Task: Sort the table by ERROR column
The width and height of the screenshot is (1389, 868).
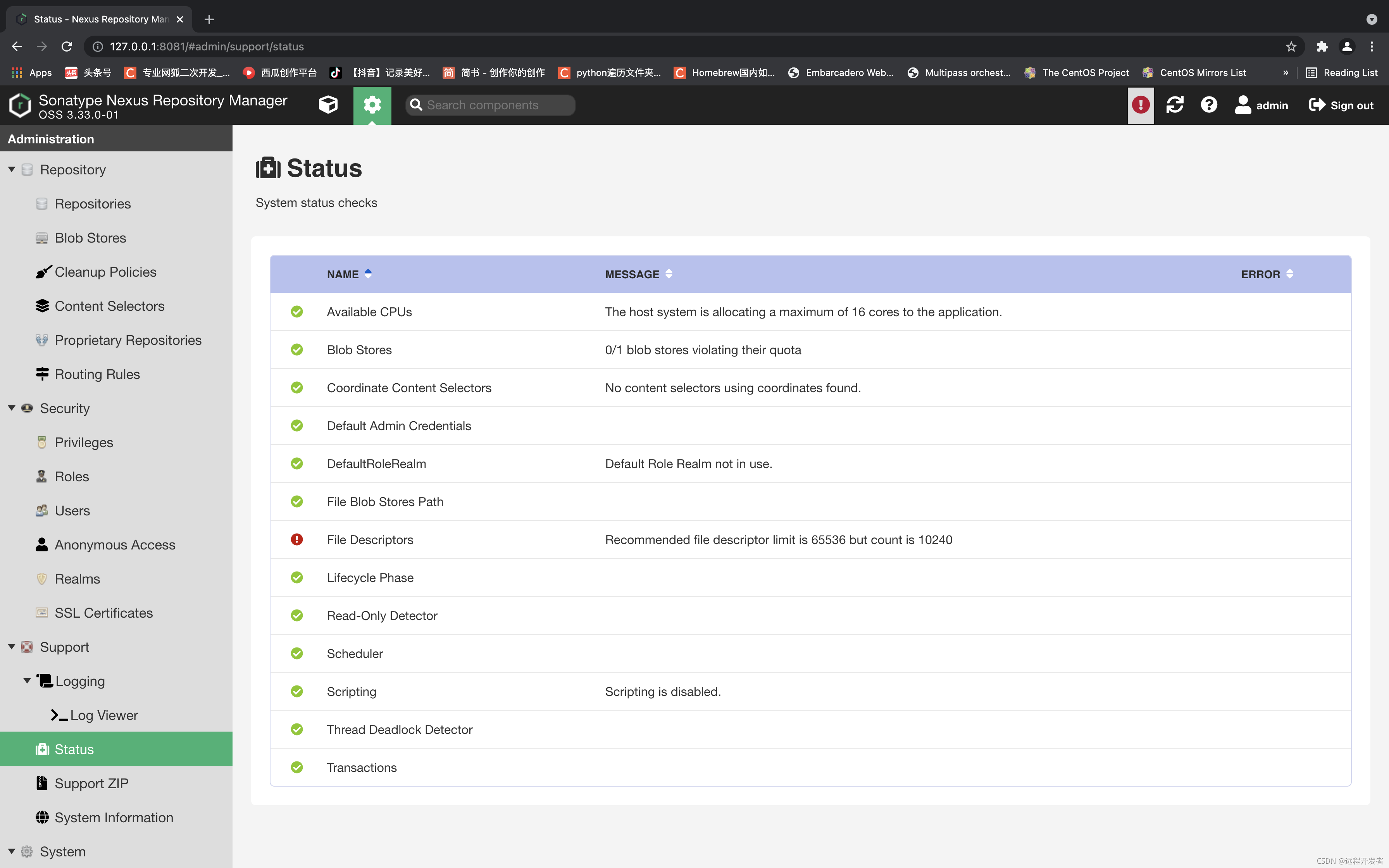Action: 1267,274
